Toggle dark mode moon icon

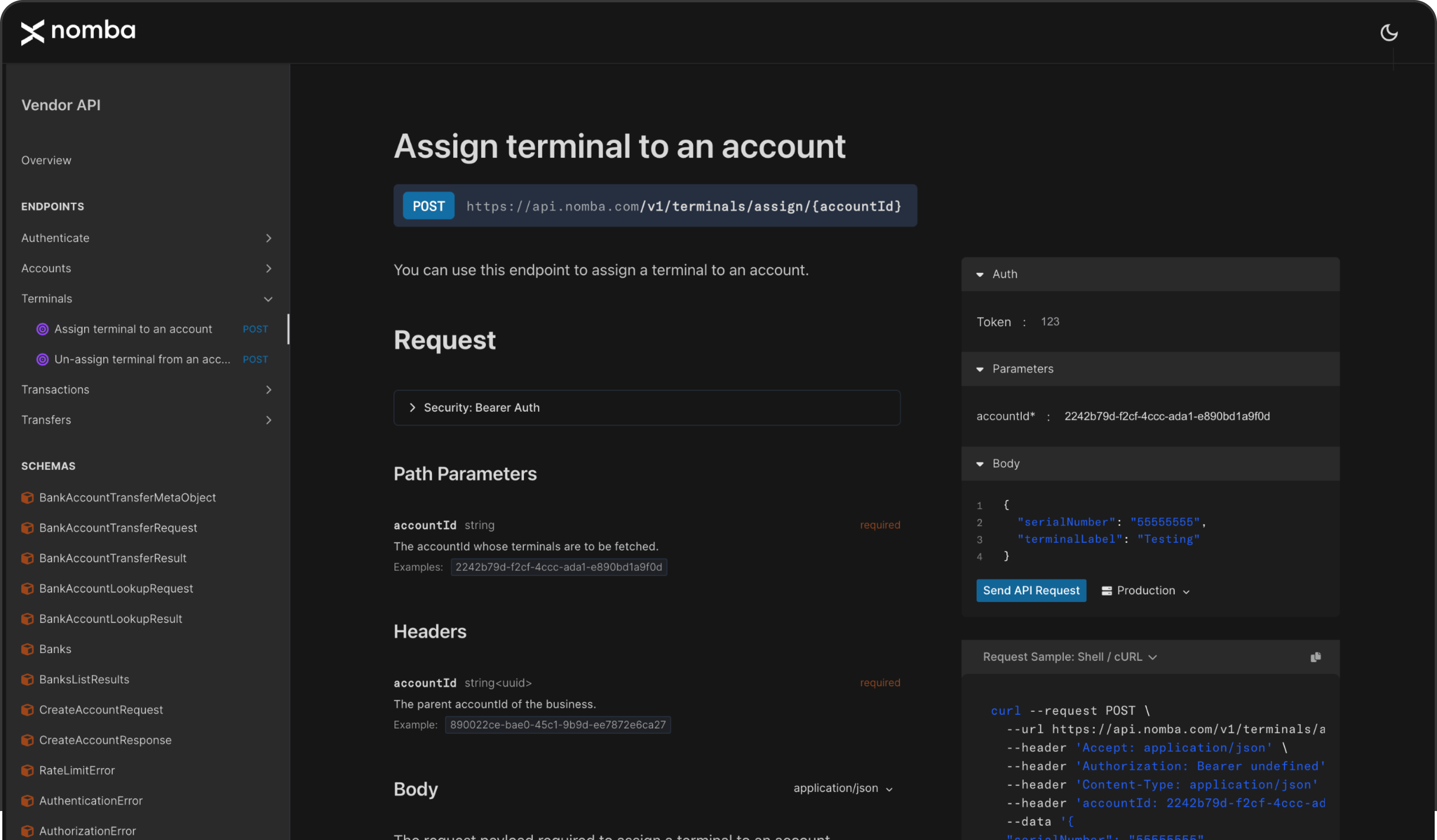pos(1389,32)
